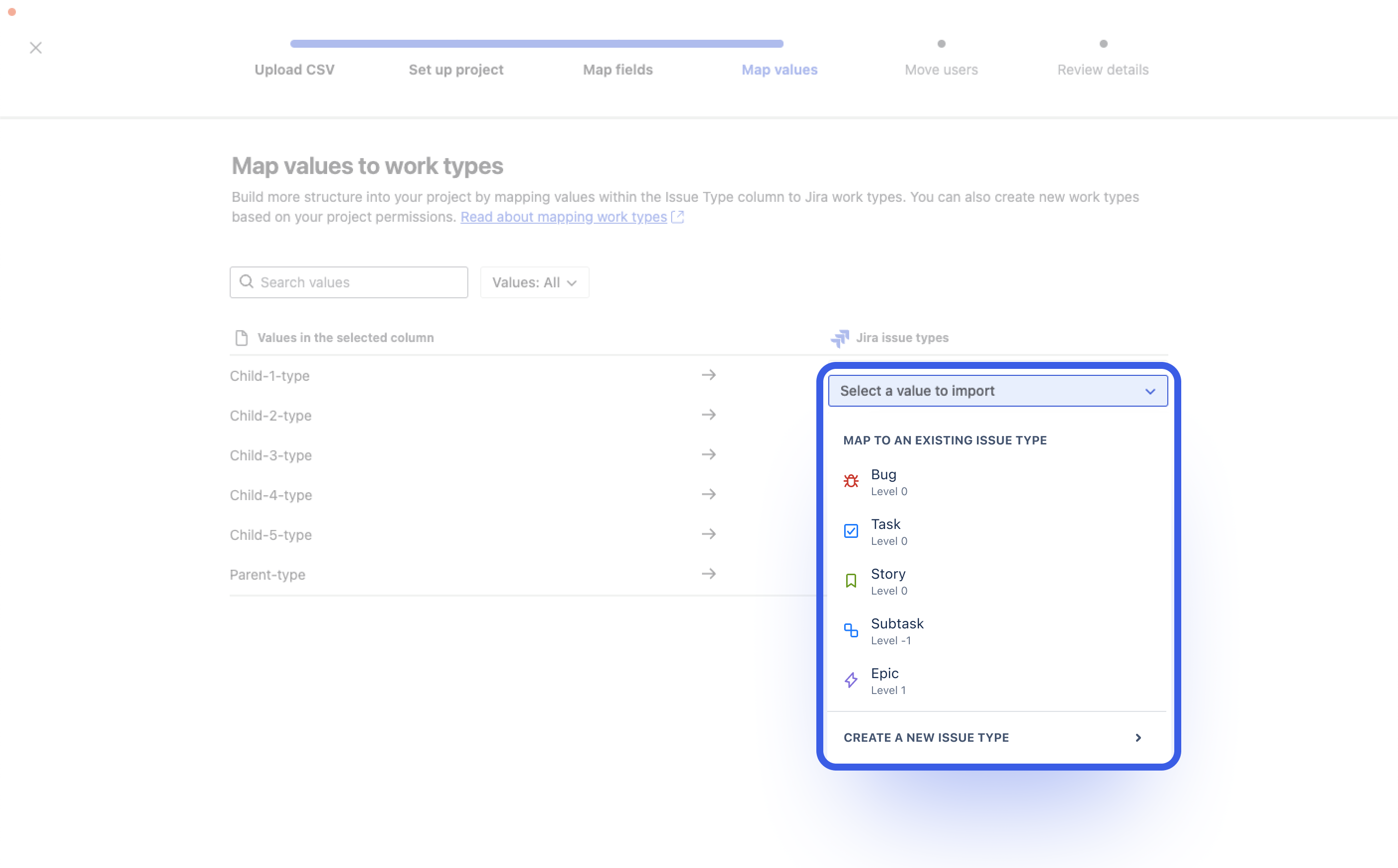Switch to the Upload CSV step
The width and height of the screenshot is (1398, 868).
coord(294,70)
